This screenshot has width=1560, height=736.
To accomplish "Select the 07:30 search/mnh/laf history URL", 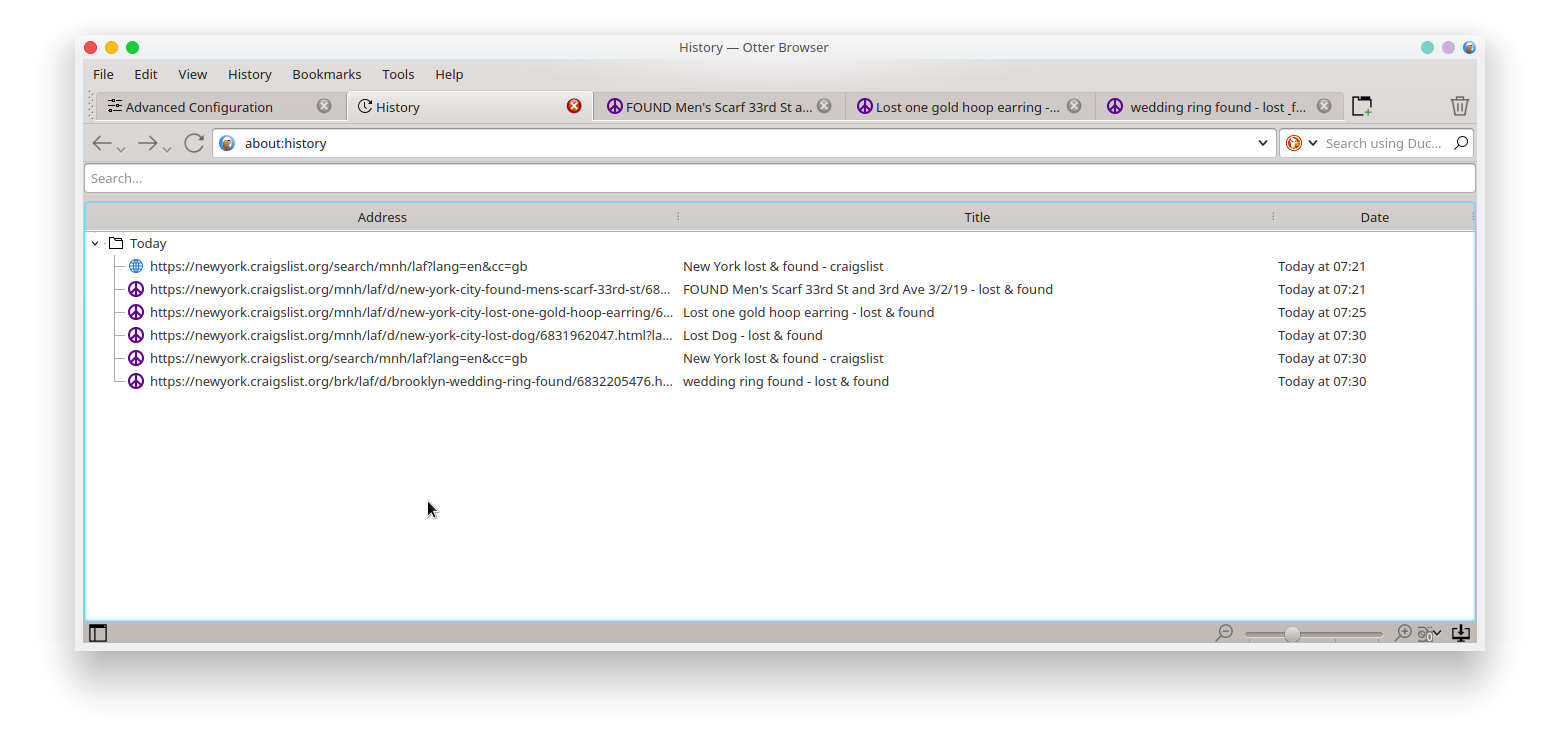I will [338, 358].
